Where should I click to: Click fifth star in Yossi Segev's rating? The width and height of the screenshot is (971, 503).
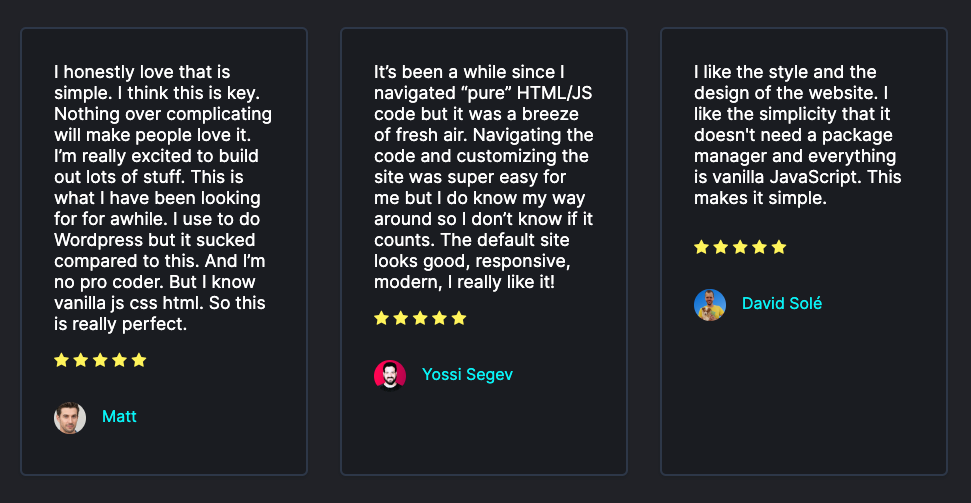459,318
